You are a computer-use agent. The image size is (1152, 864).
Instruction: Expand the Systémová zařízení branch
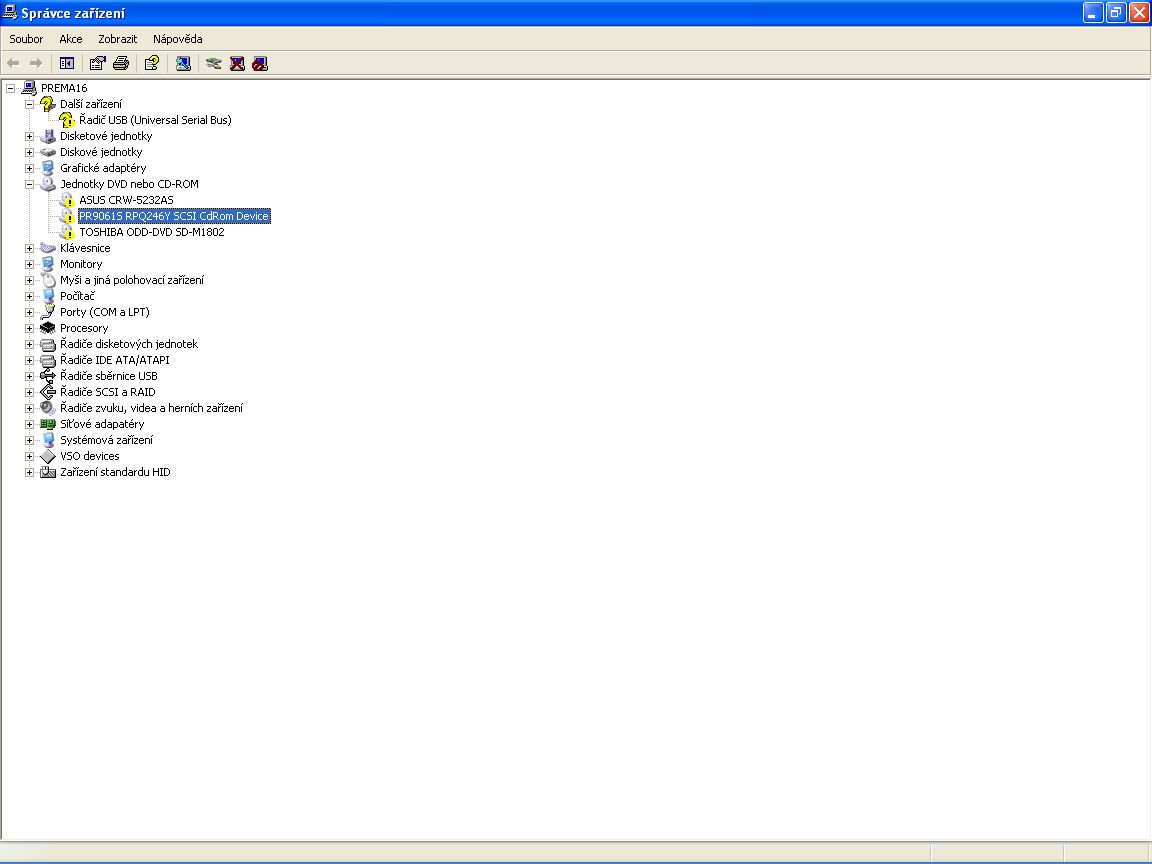[x=29, y=441]
